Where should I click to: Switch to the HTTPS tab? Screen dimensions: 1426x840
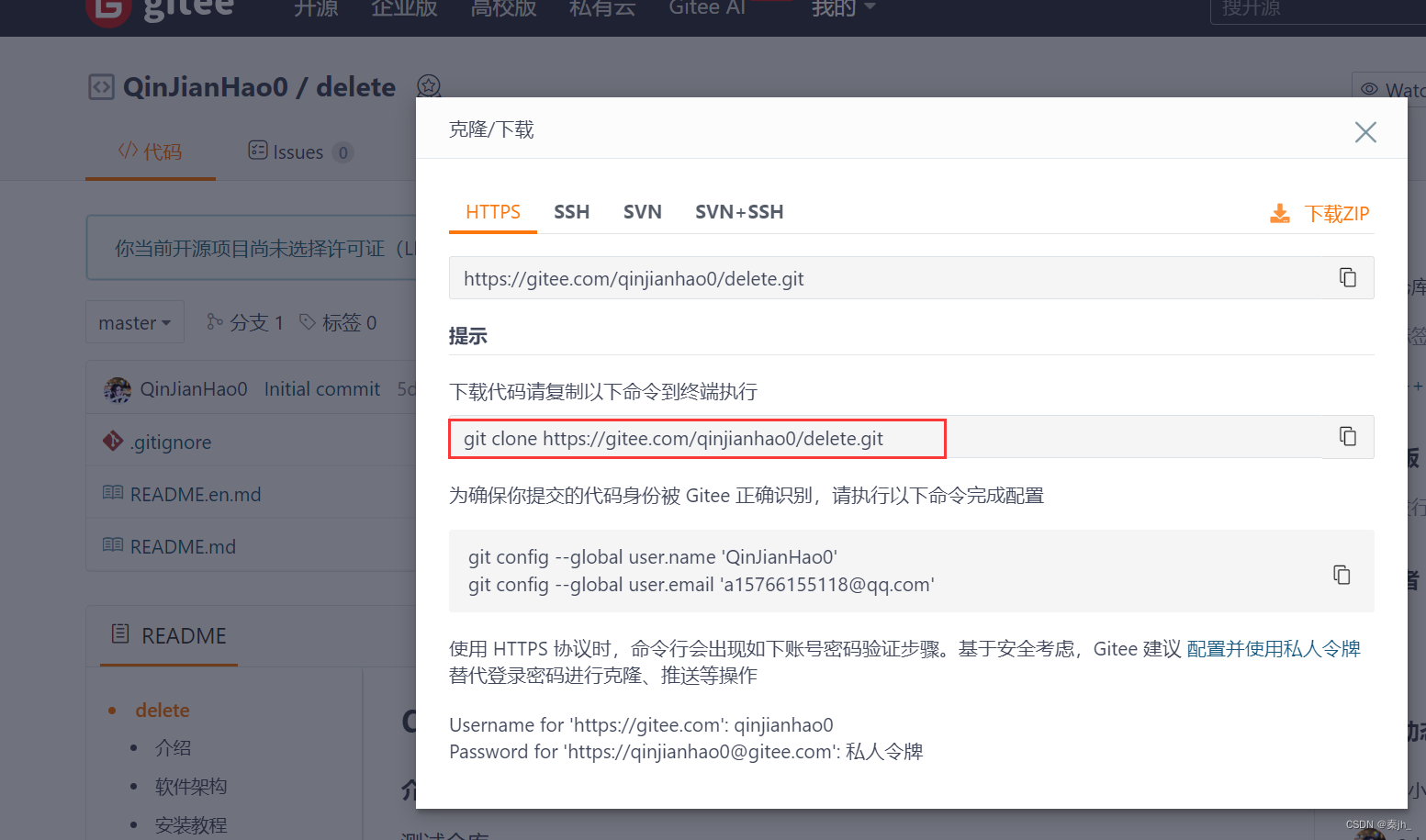pos(493,212)
